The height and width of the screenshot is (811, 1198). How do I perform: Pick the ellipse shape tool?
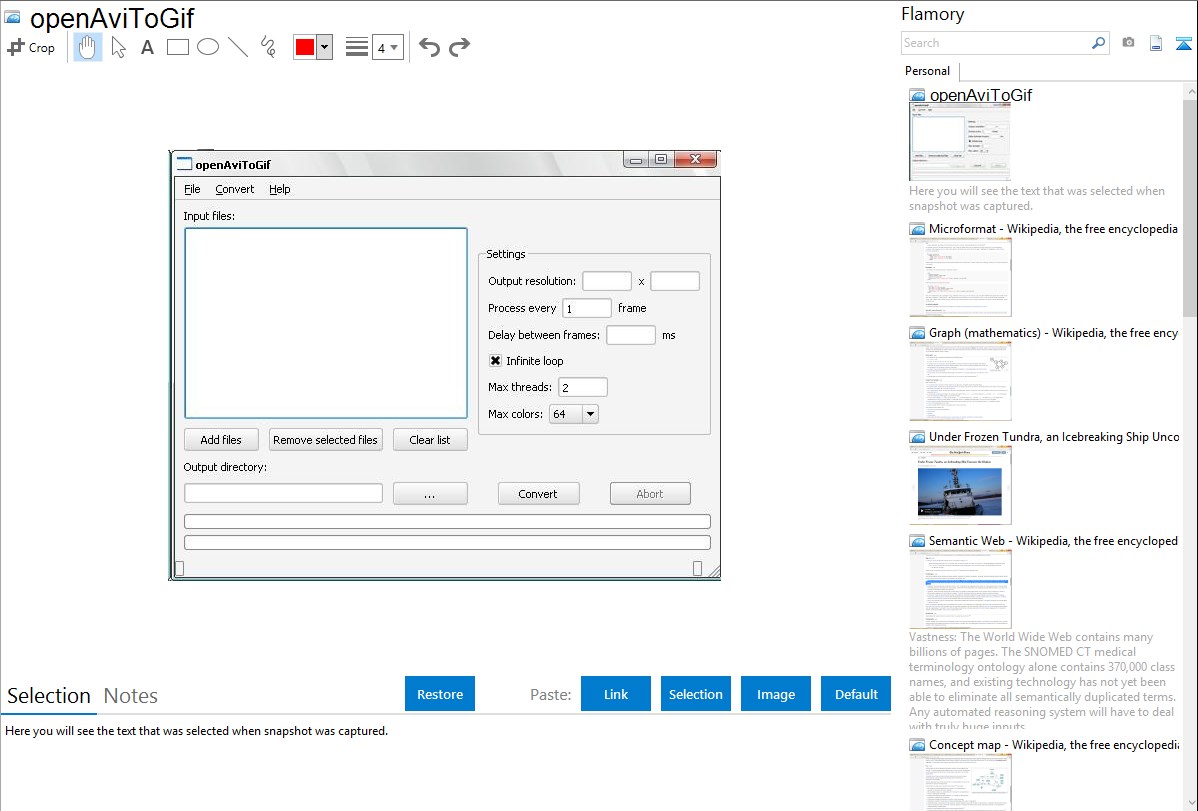208,47
